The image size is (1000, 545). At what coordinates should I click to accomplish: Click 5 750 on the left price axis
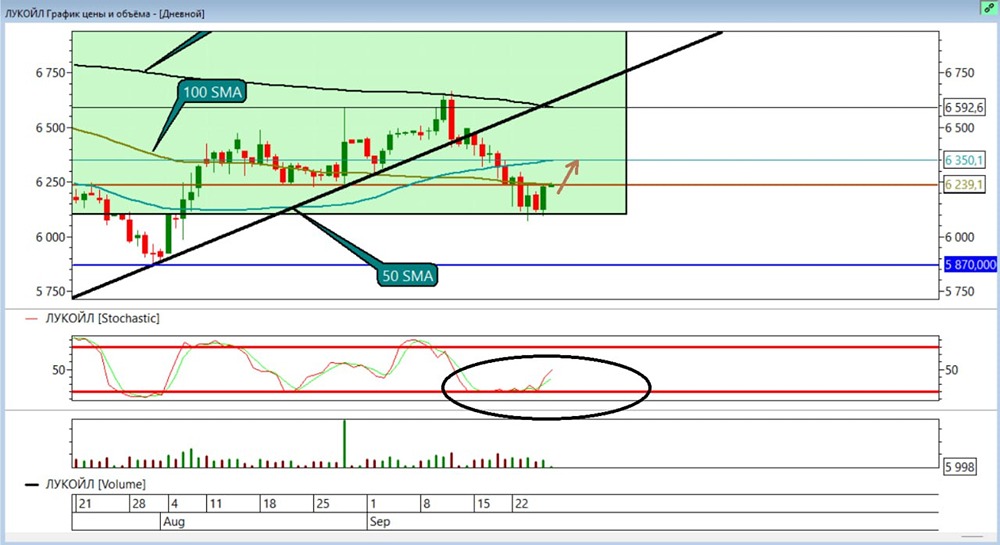[50, 291]
